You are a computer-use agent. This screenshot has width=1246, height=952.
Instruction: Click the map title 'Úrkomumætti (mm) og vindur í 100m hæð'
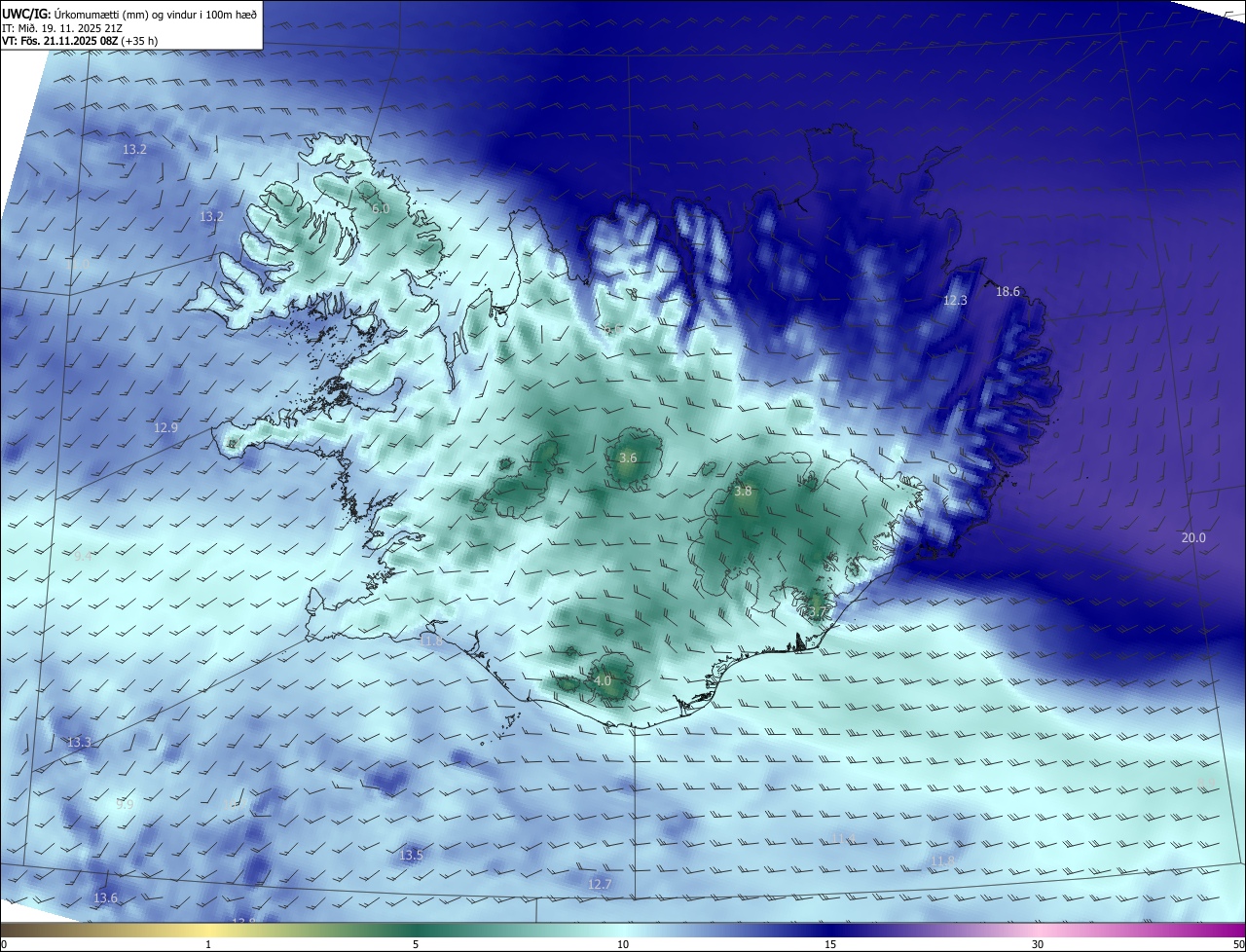[x=156, y=14]
